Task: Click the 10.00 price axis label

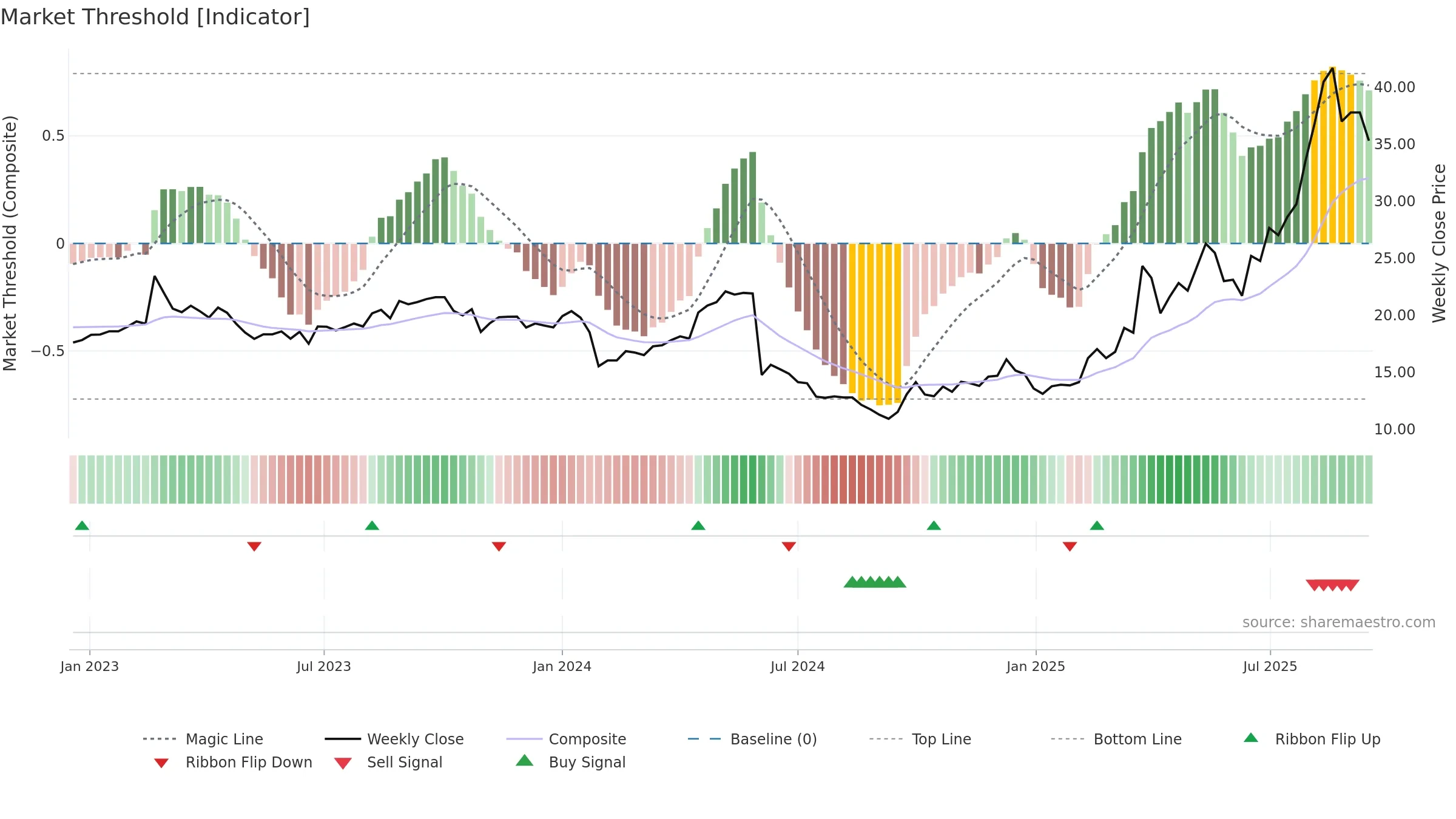Action: click(x=1395, y=430)
